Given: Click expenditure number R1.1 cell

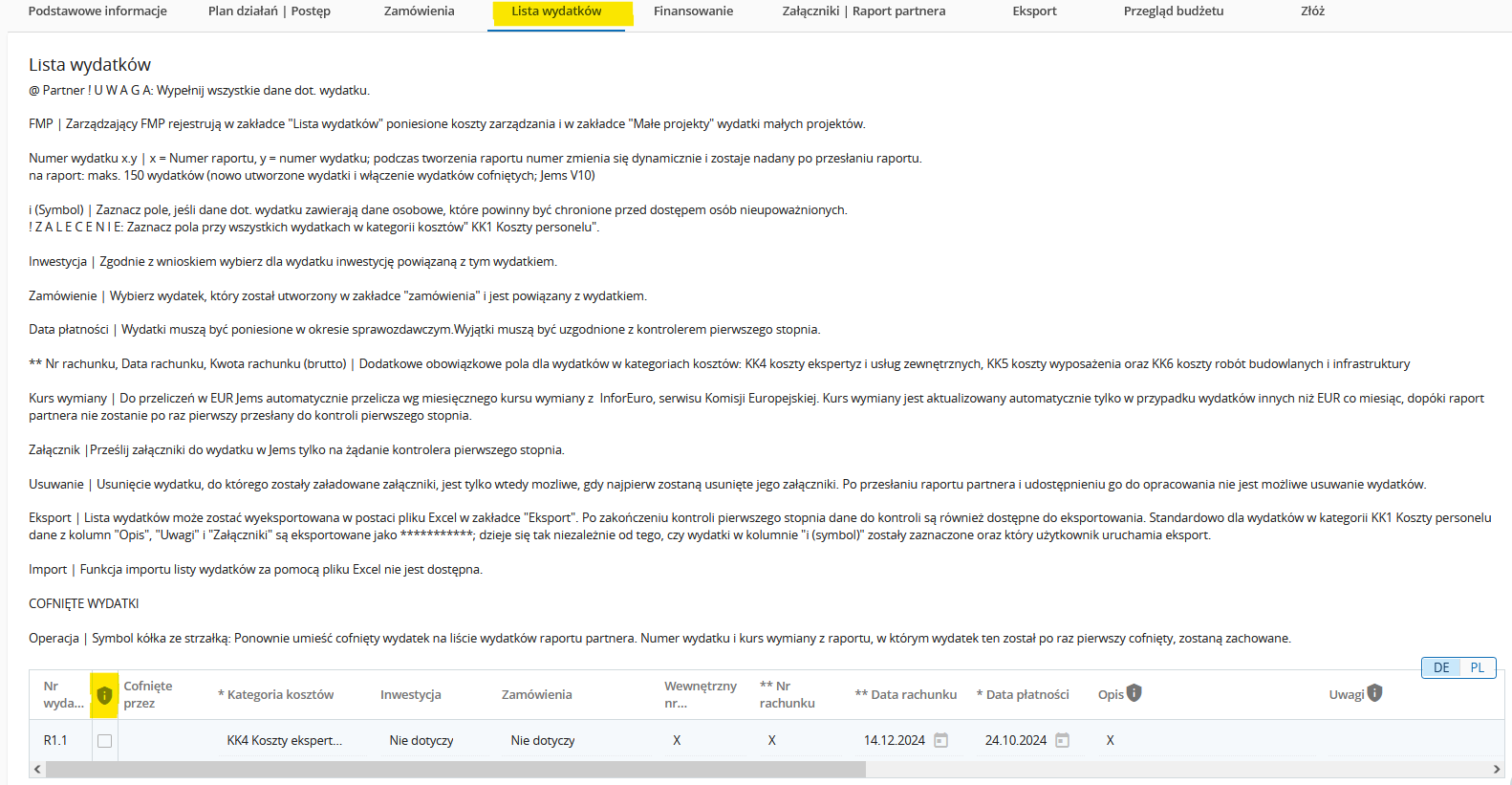Looking at the screenshot, I should click(x=55, y=740).
